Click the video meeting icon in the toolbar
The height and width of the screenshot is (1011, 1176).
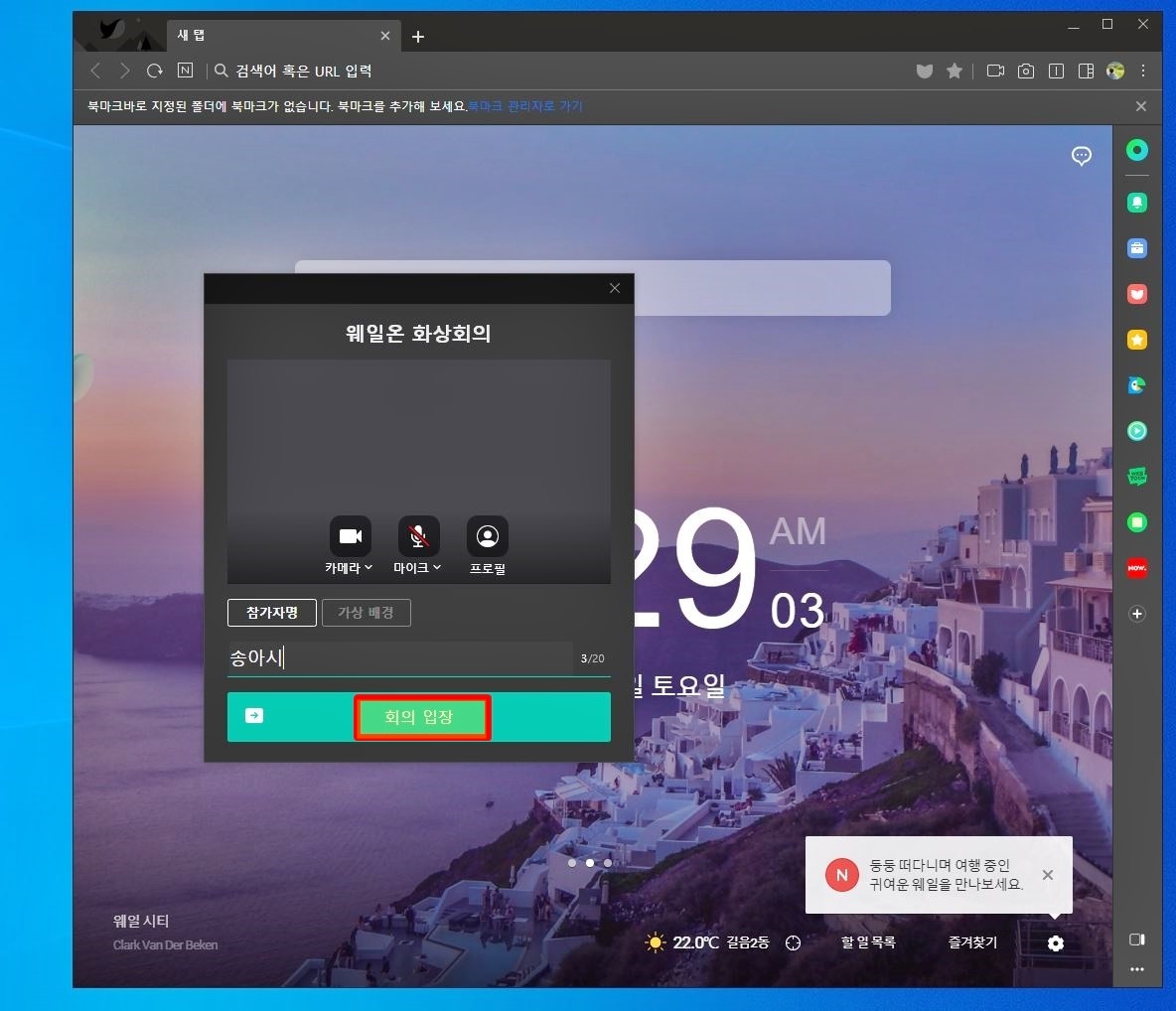point(995,71)
